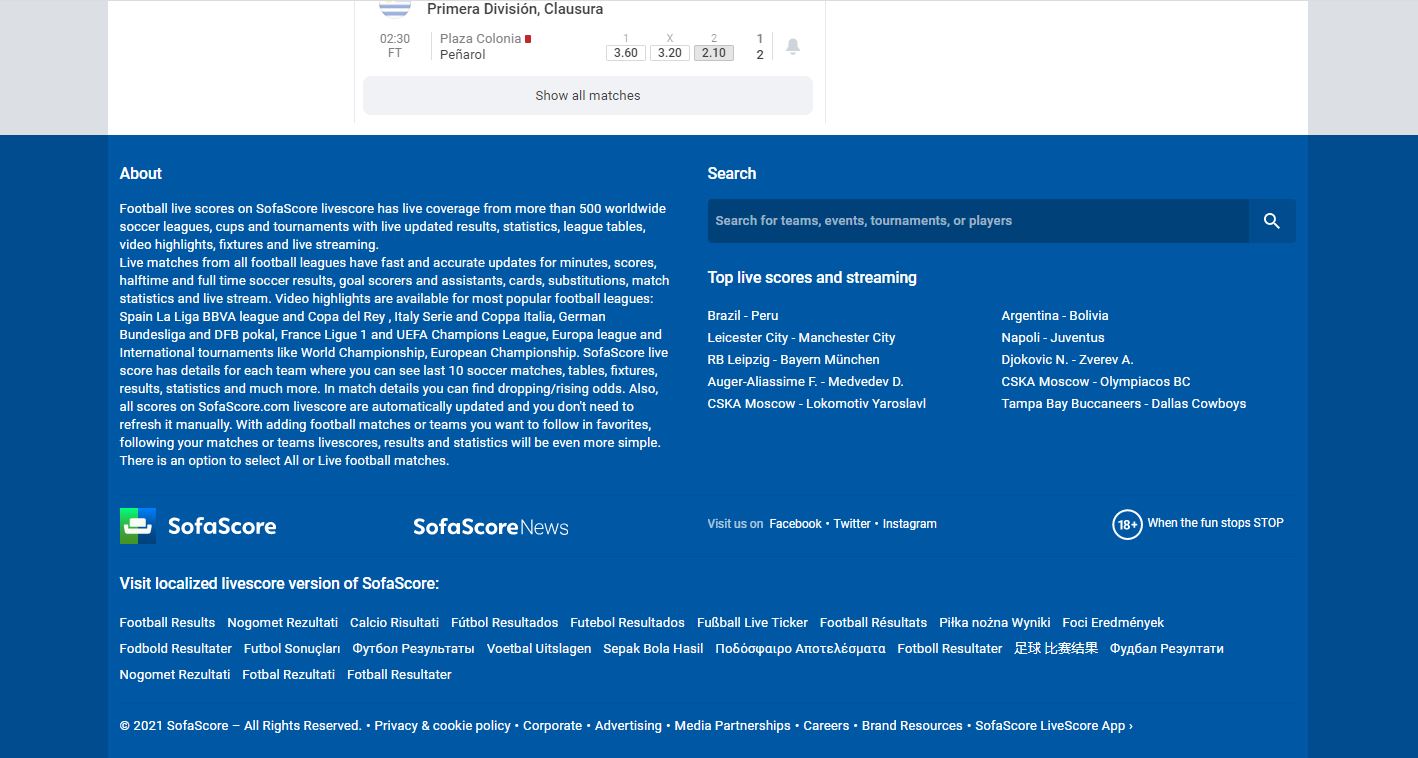Open the Sepak Bola Hasil link

653,649
